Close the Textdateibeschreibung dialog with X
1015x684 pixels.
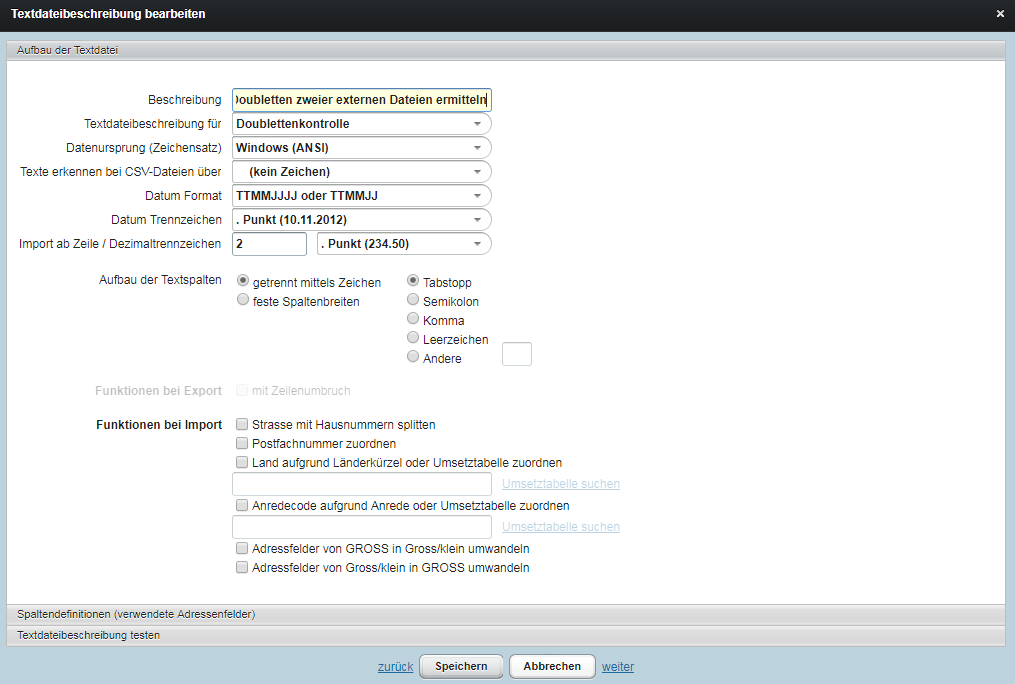coord(1000,14)
